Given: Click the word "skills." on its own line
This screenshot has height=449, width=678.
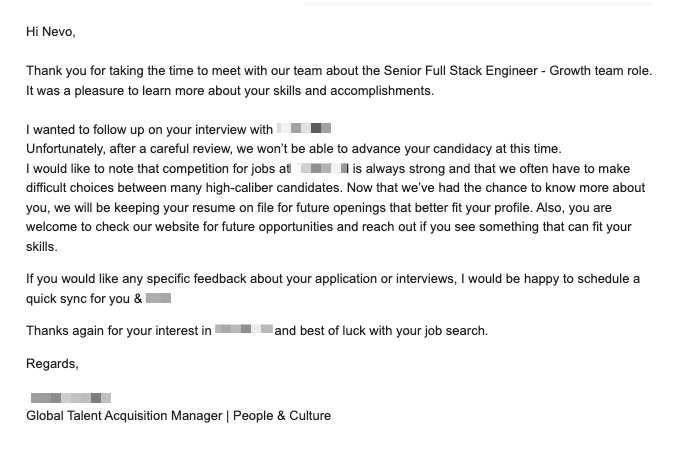Looking at the screenshot, I should [42, 247].
